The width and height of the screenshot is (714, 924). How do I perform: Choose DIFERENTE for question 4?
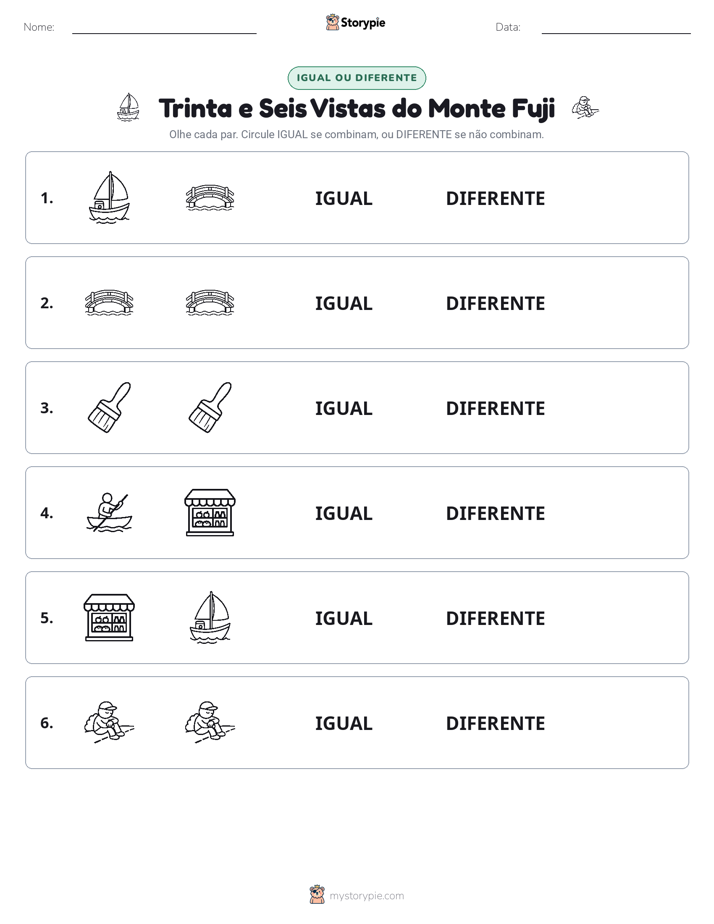pyautogui.click(x=495, y=513)
